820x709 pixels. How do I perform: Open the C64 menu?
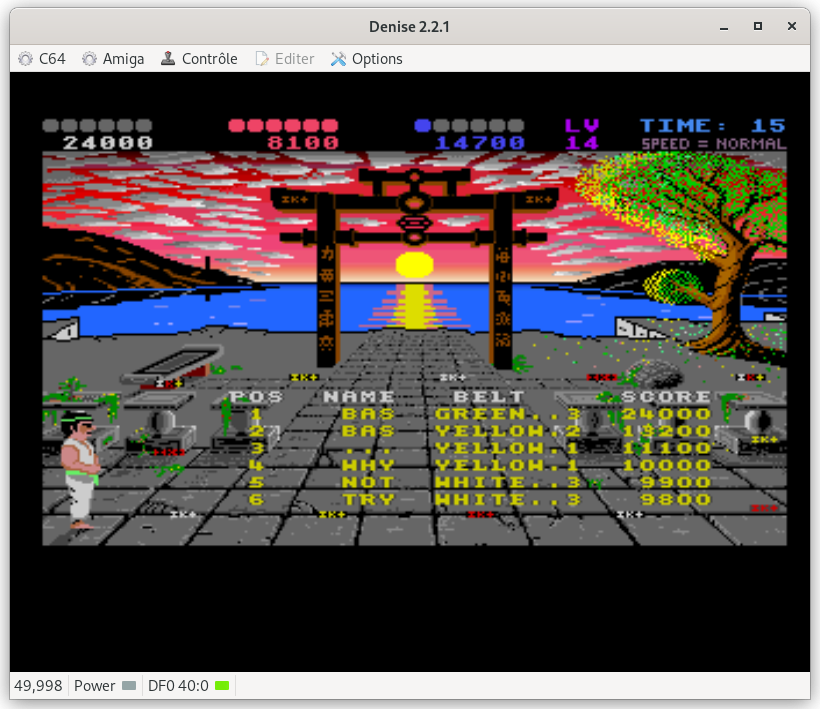click(x=42, y=59)
